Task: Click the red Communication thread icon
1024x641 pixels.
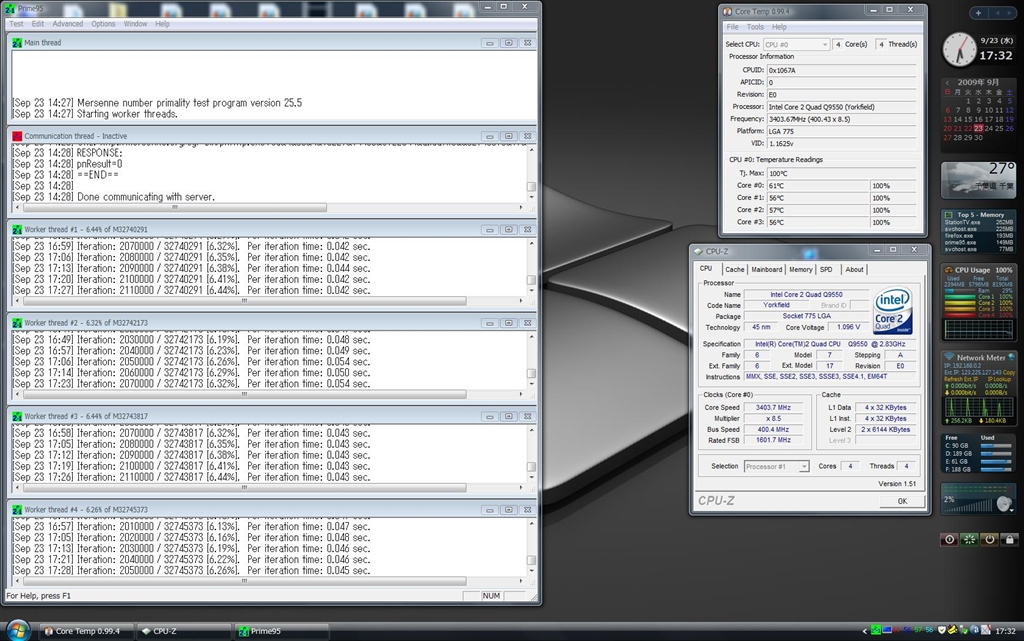Action: click(x=17, y=136)
